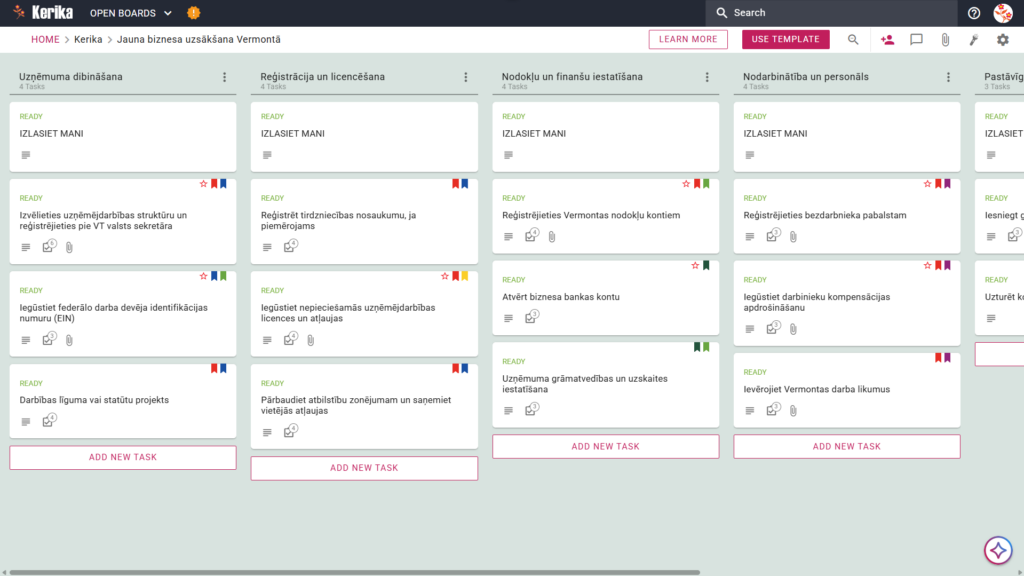This screenshot has width=1024, height=576.
Task: Open board search magnifier icon
Action: (x=853, y=40)
